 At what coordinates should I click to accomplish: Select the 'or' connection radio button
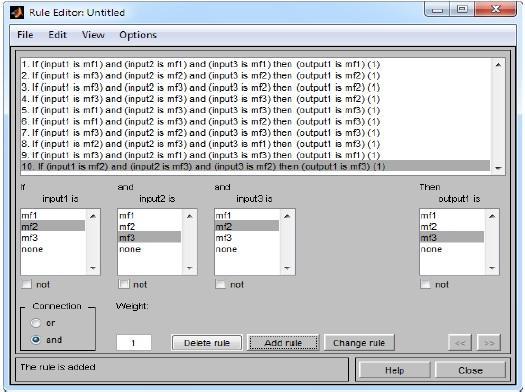click(35, 323)
